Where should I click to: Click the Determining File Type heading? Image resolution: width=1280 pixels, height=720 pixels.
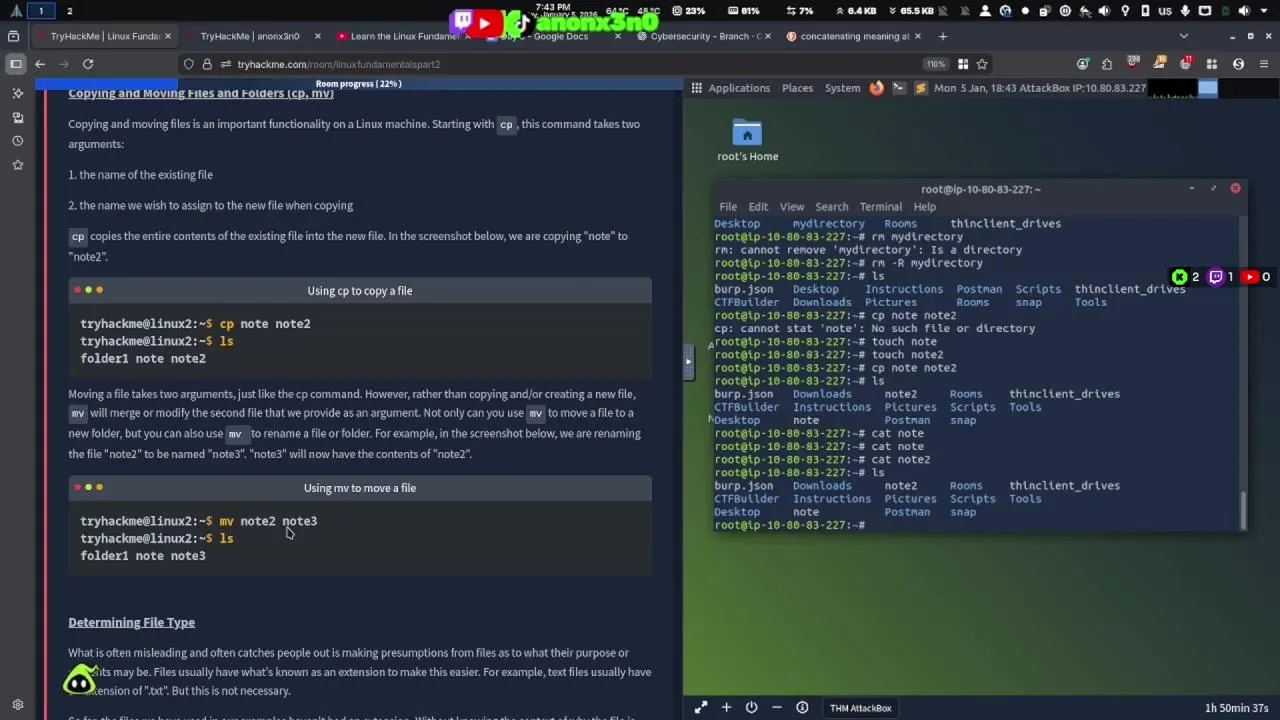pos(131,622)
